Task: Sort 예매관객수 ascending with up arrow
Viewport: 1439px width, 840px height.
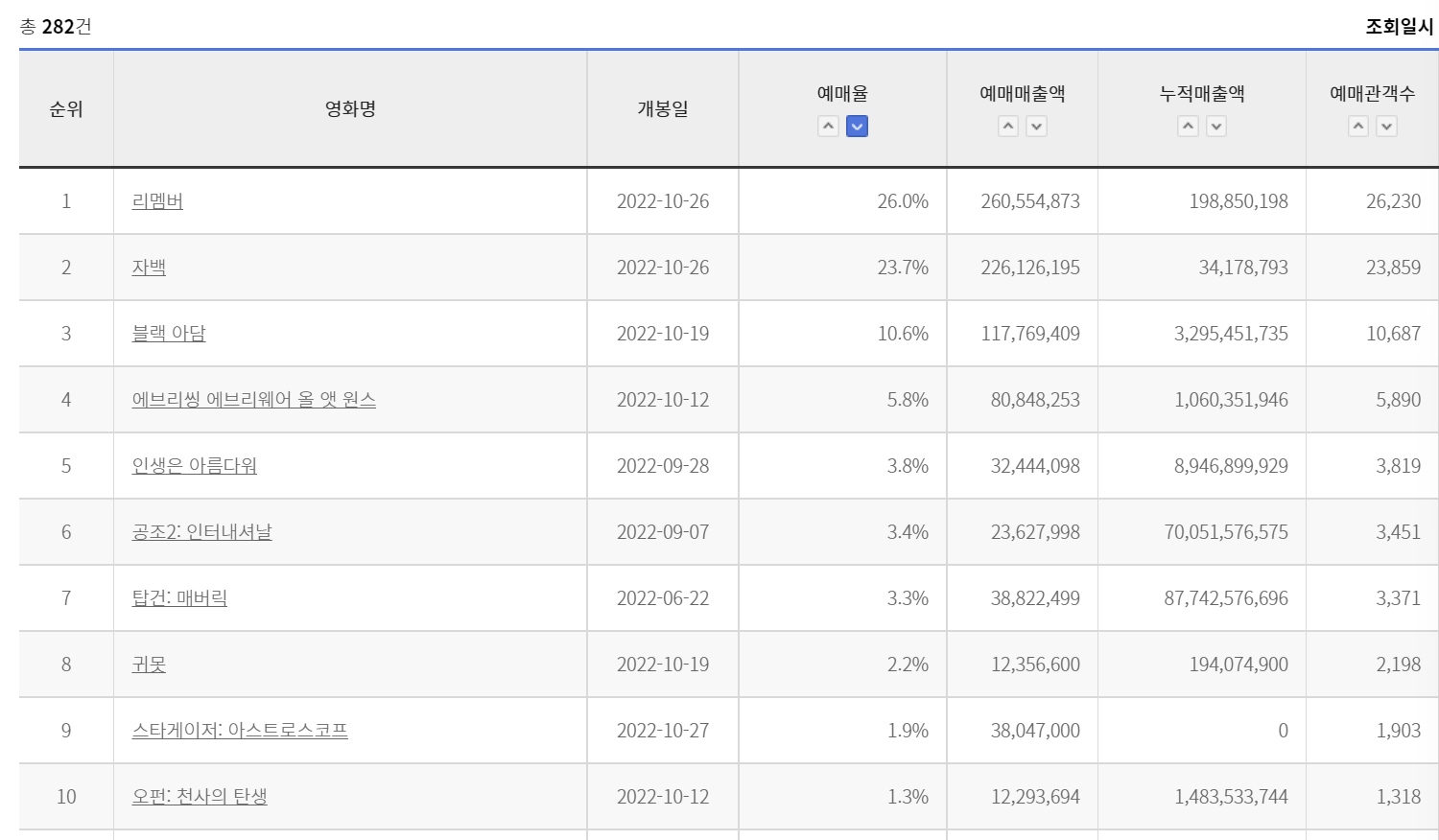Action: 1358,127
